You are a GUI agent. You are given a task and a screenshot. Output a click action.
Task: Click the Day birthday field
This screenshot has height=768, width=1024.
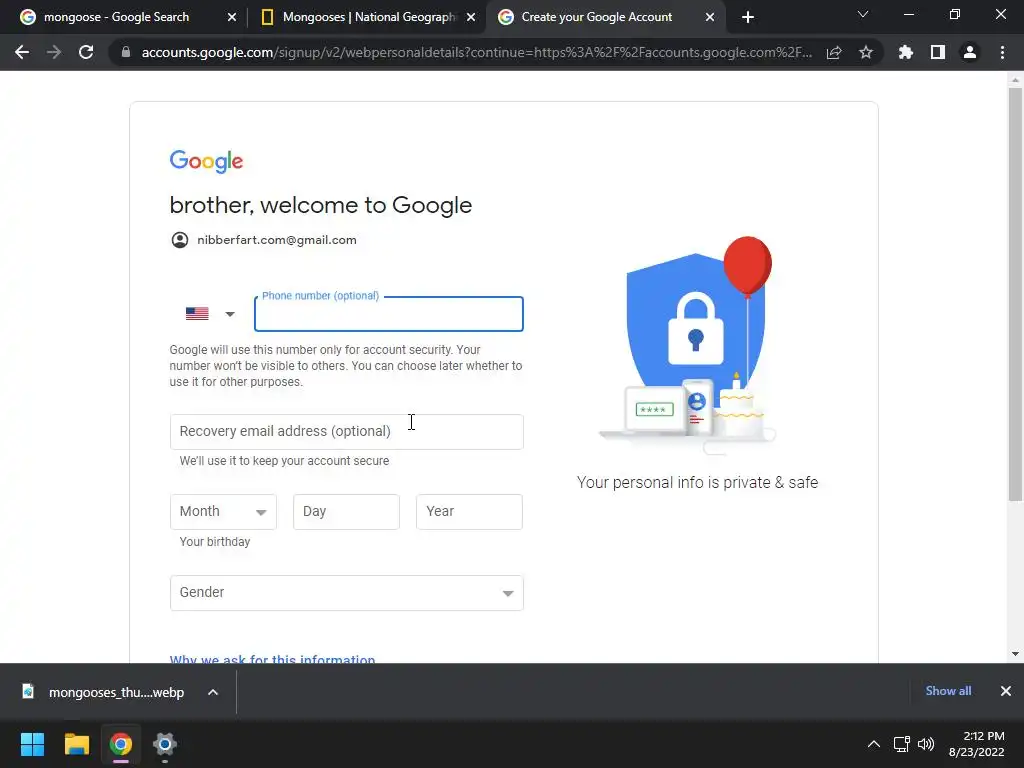pyautogui.click(x=346, y=511)
